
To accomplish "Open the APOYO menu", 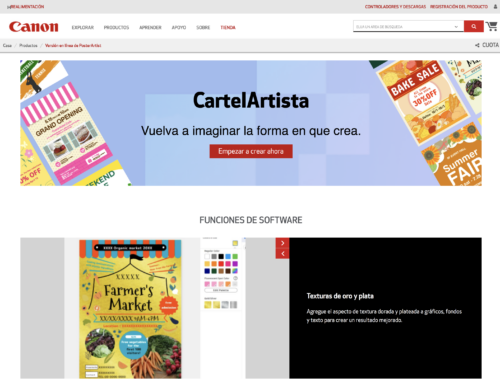I will tap(179, 27).
